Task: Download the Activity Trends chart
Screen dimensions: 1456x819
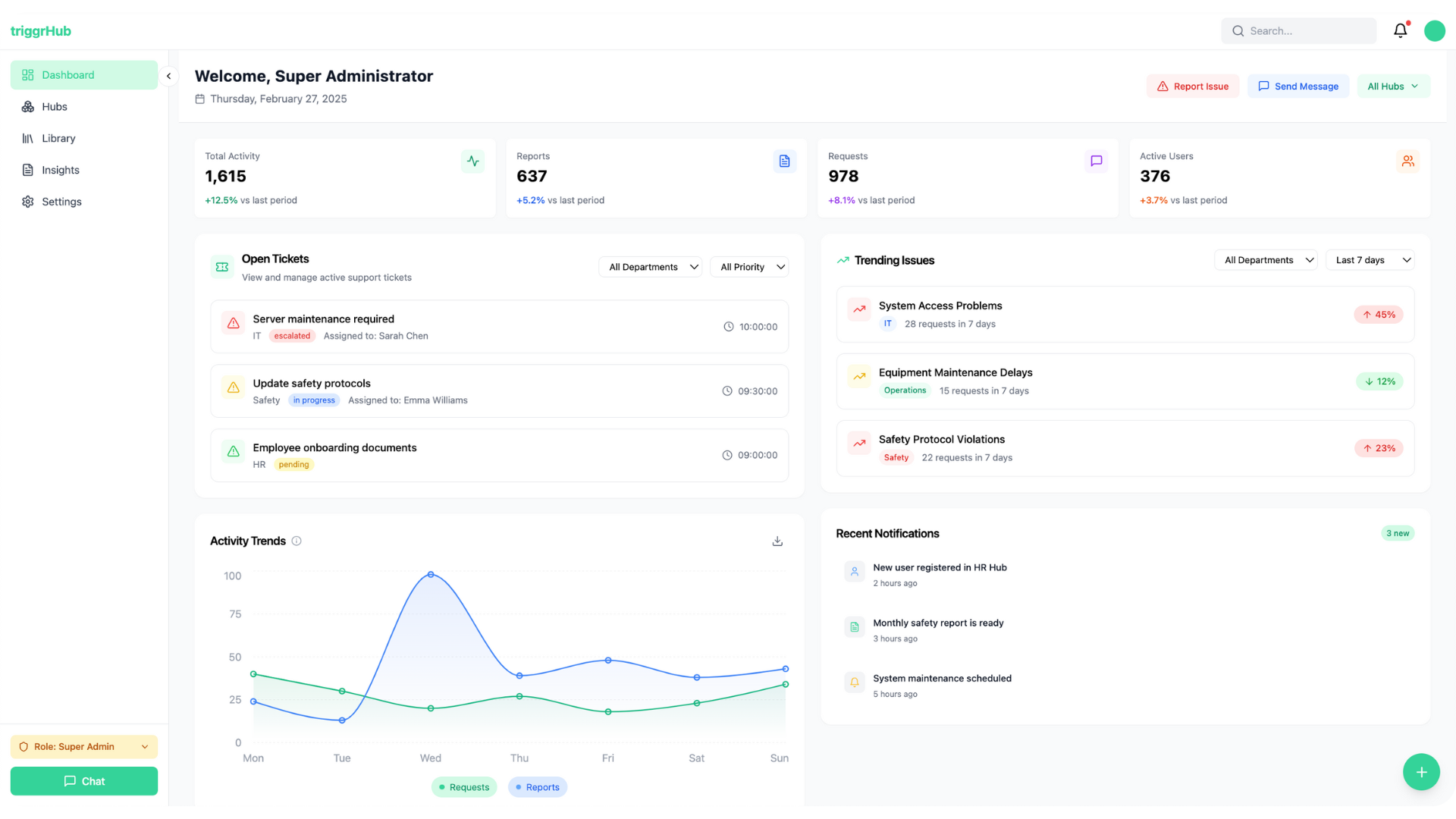Action: click(x=777, y=541)
